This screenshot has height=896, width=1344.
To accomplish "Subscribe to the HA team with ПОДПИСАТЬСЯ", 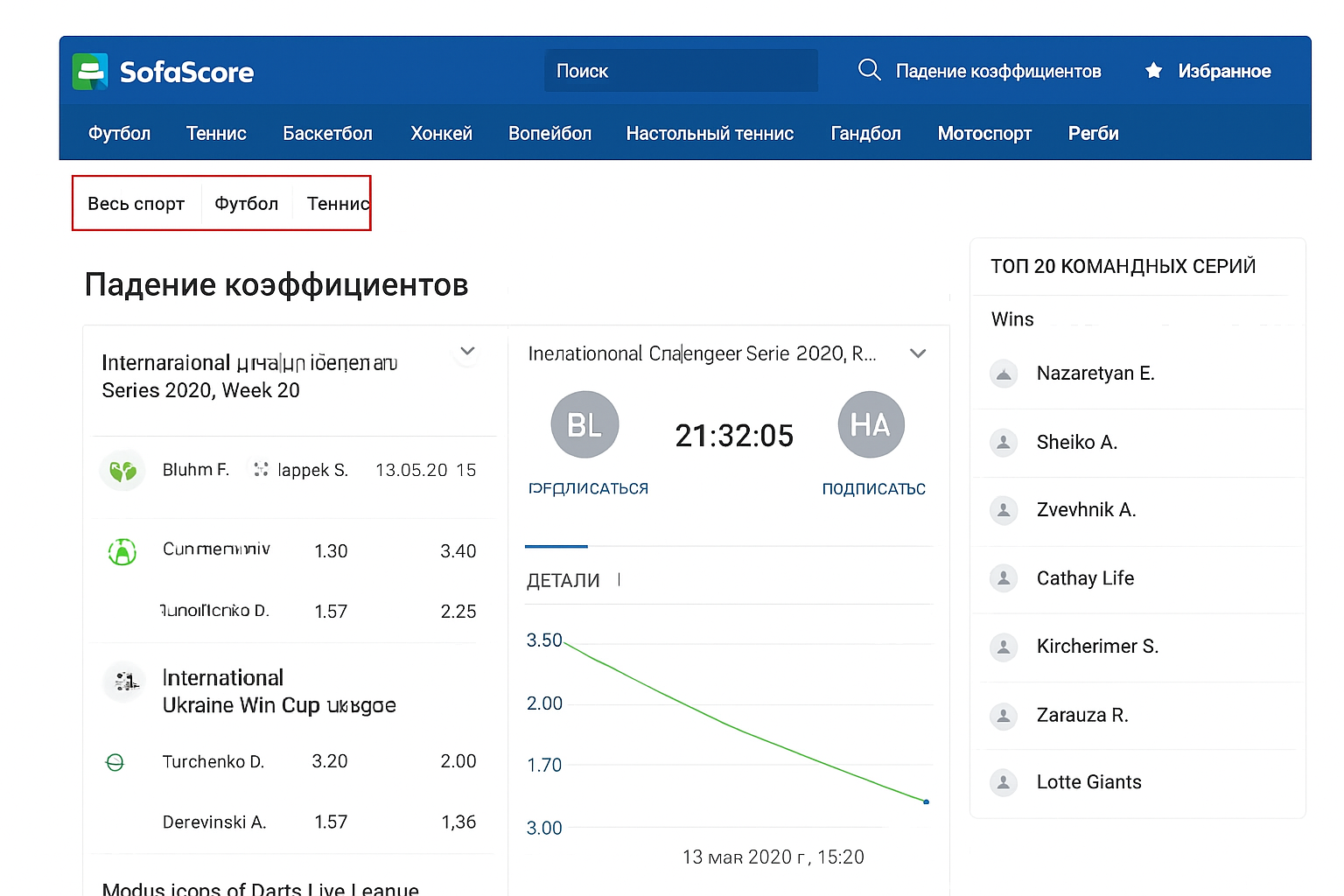I will 872,489.
